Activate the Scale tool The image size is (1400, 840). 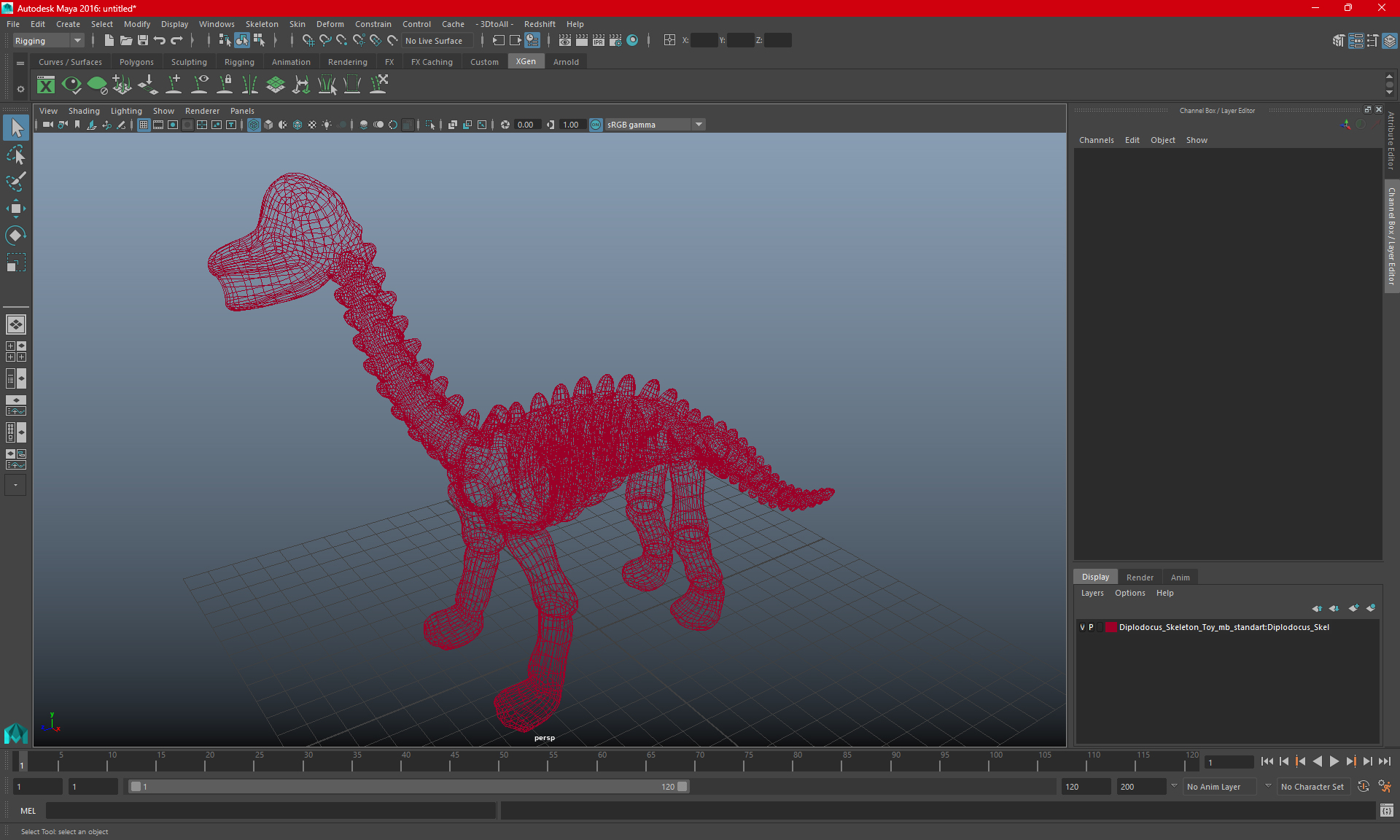pyautogui.click(x=16, y=262)
